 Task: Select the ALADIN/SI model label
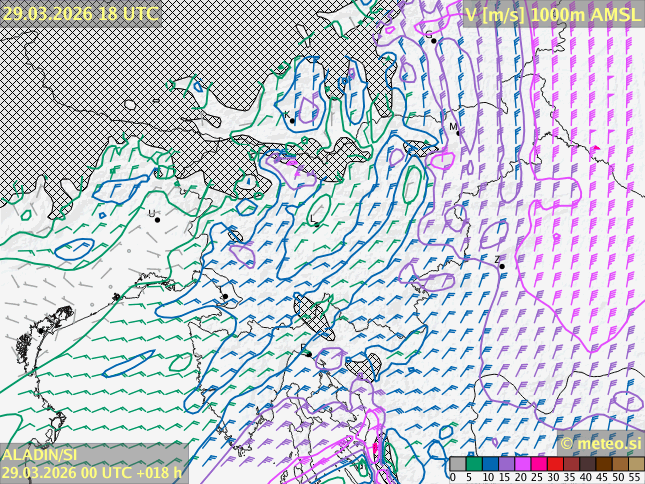click(40, 455)
